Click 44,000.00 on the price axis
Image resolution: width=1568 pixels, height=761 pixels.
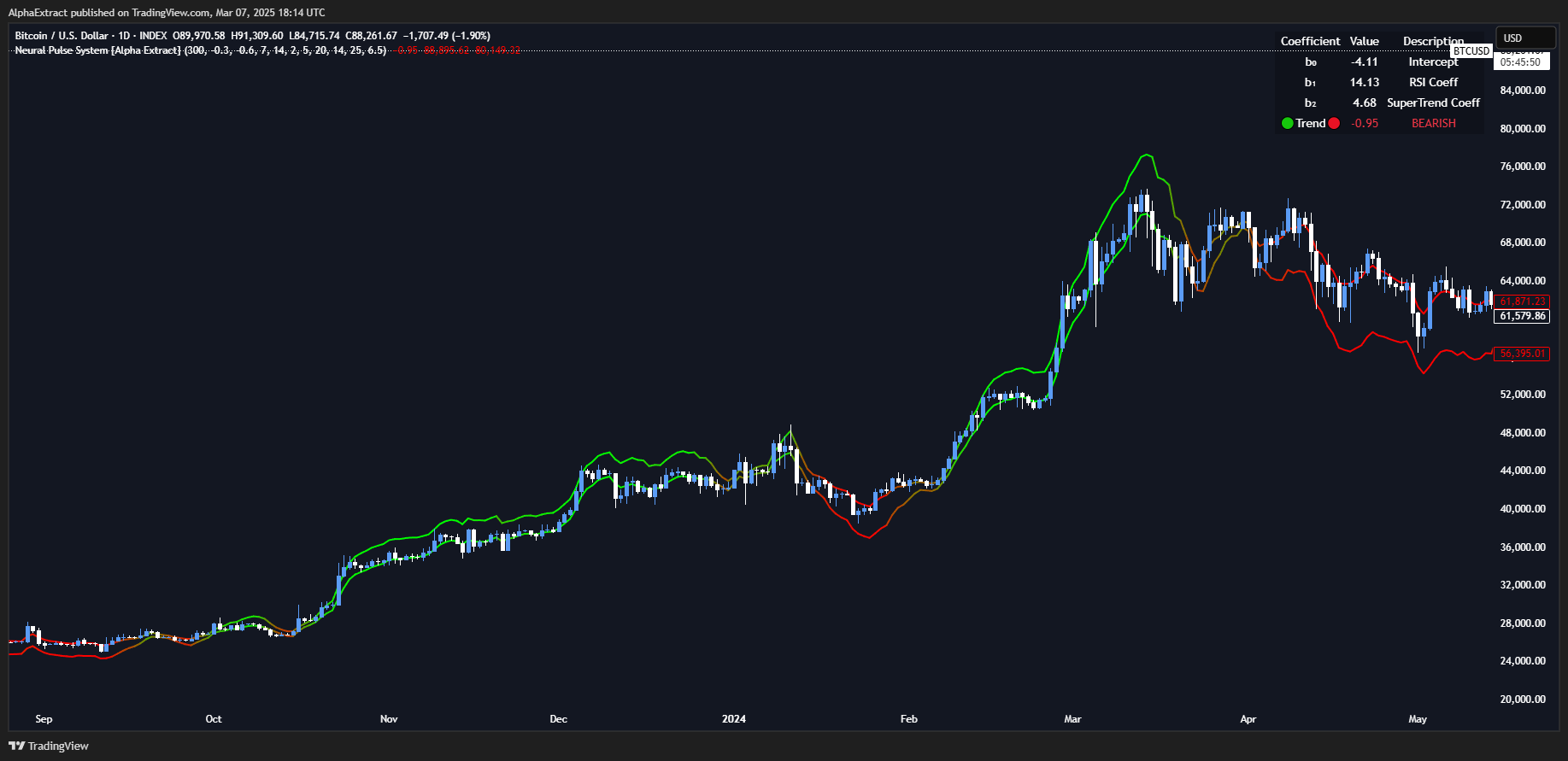[1523, 471]
